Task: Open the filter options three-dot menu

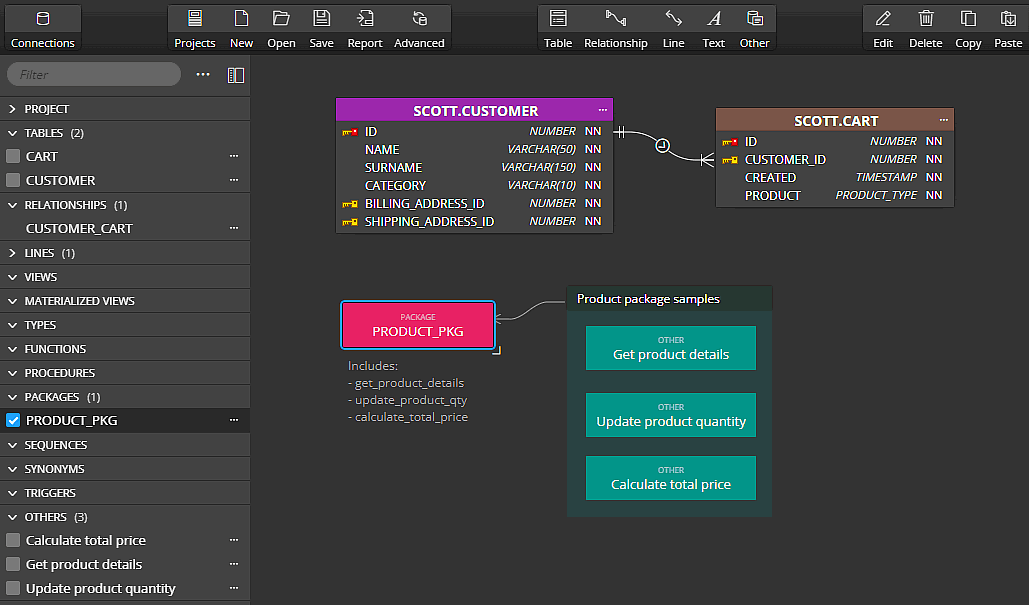Action: (x=203, y=75)
